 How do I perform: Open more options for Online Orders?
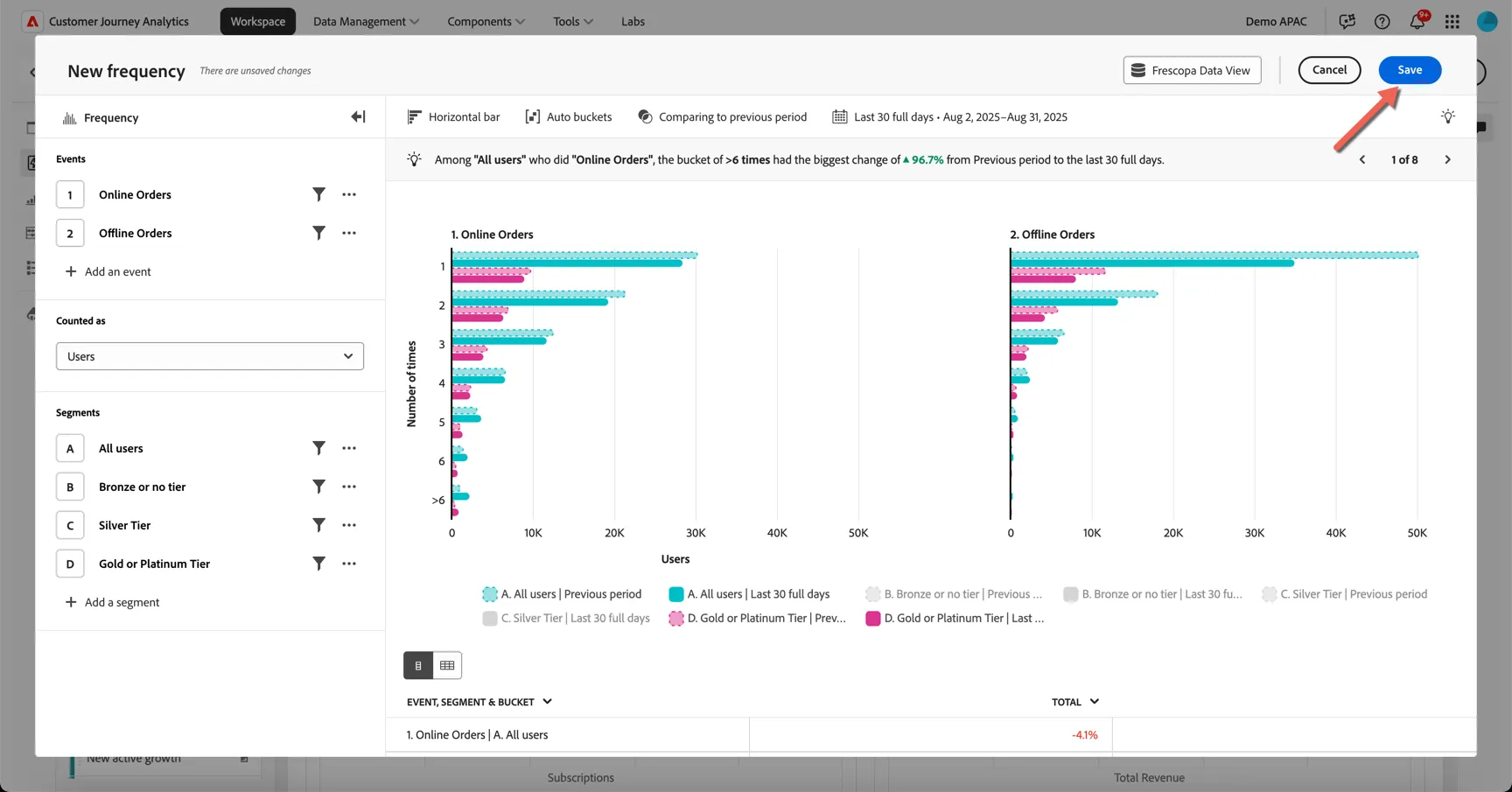[349, 194]
